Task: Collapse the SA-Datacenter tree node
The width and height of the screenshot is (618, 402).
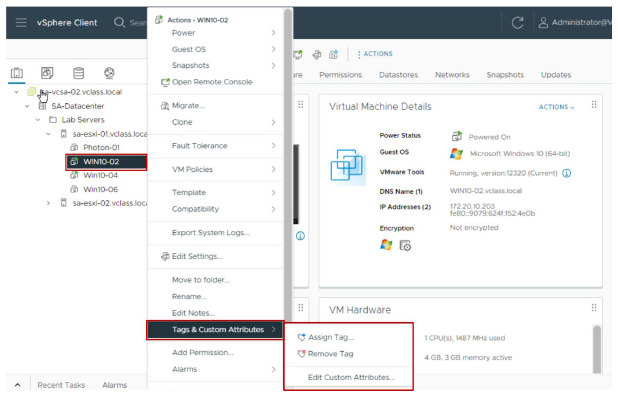Action: coord(26,106)
